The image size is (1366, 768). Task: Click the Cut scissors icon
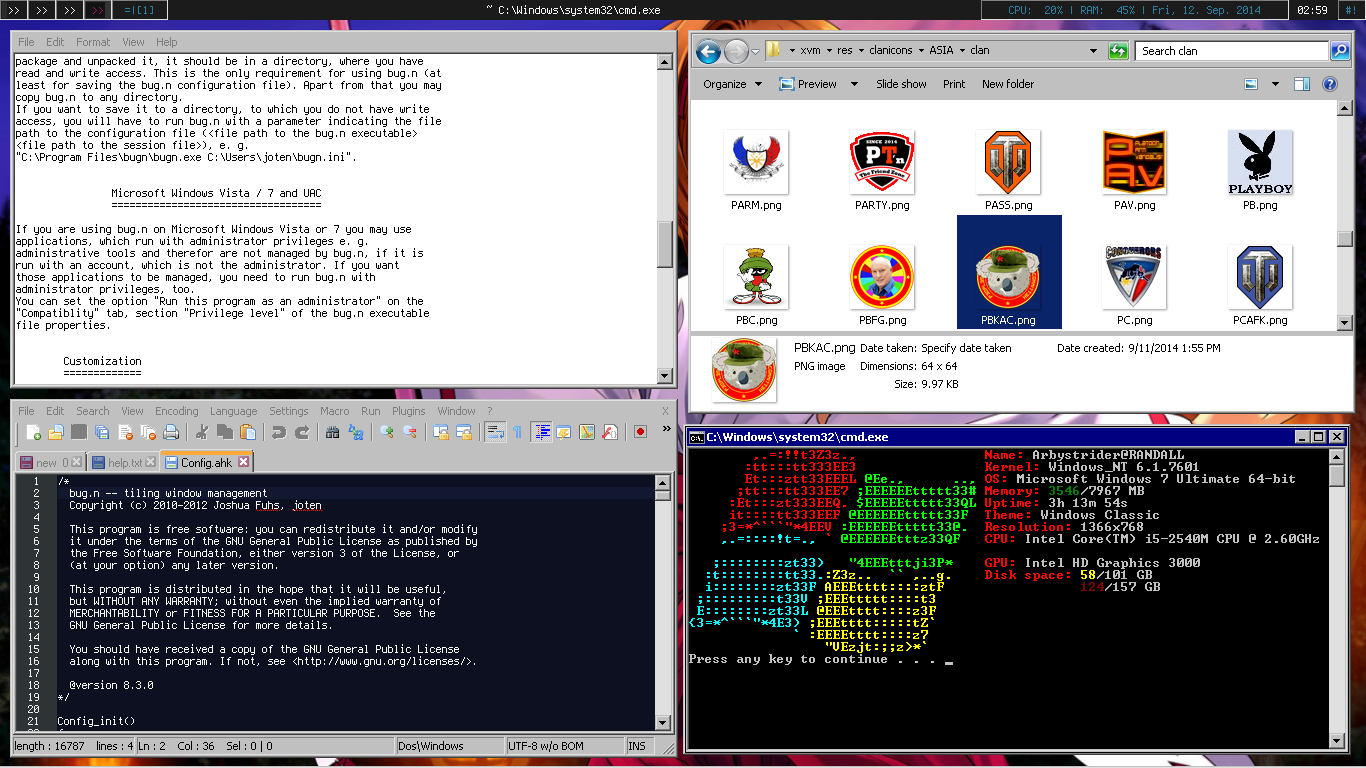(201, 432)
